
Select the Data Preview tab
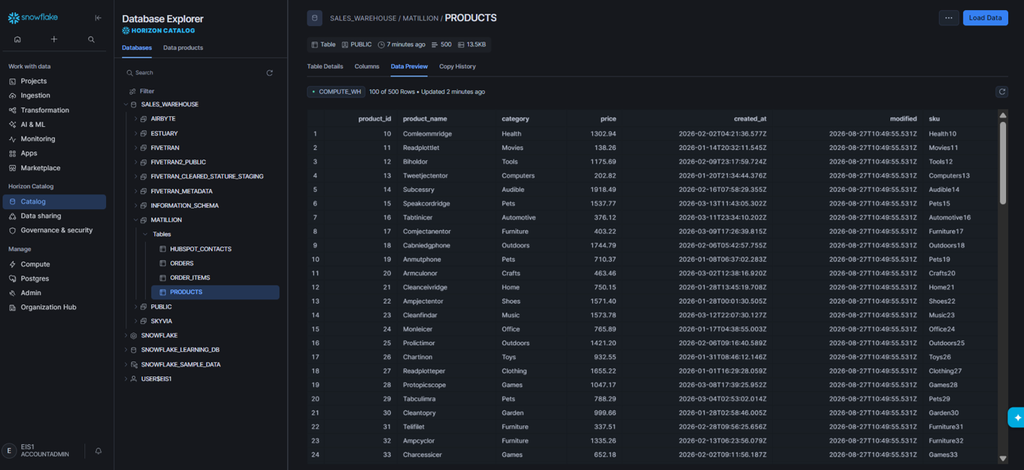point(409,67)
